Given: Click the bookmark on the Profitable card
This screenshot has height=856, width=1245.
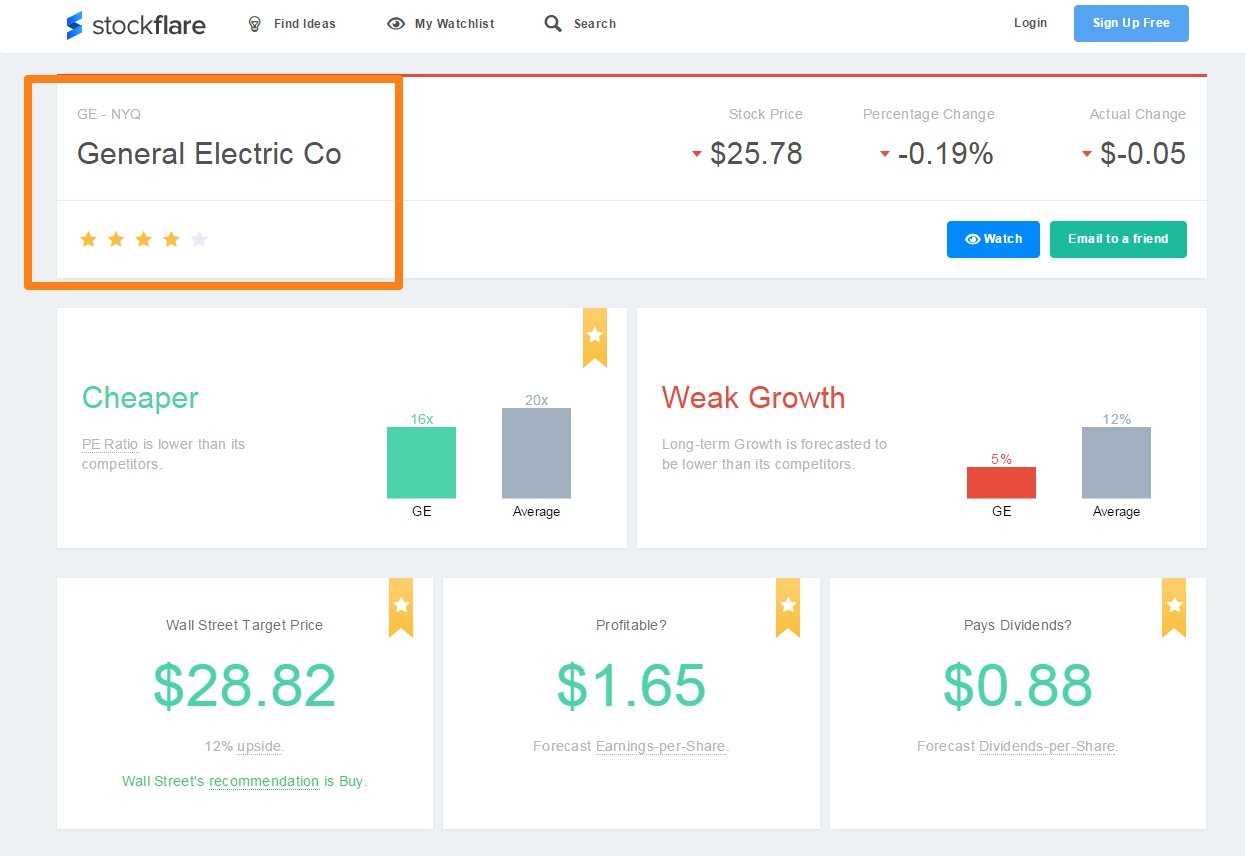Looking at the screenshot, I should click(787, 607).
